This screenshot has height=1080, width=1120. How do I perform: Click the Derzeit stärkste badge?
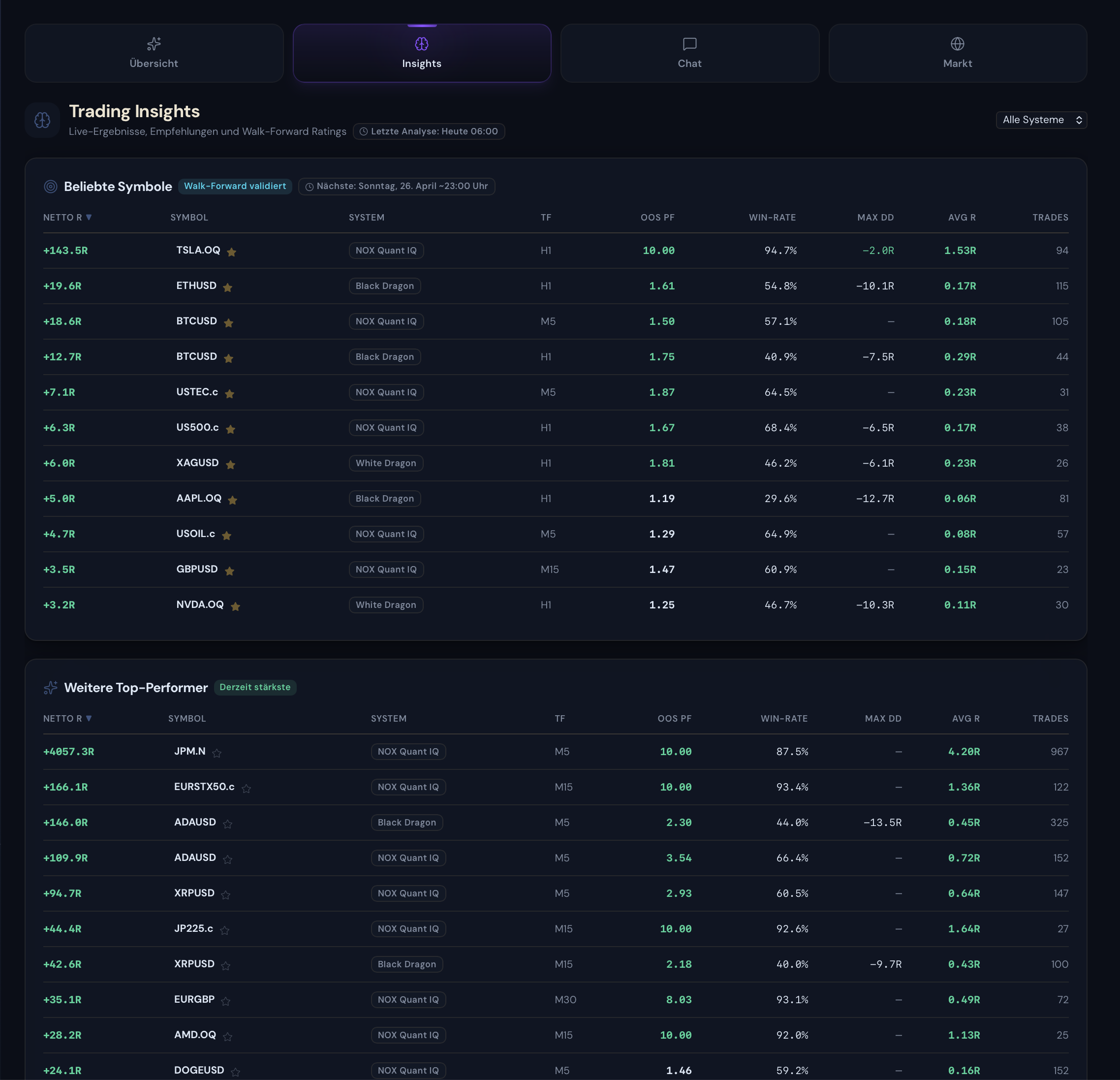255,687
